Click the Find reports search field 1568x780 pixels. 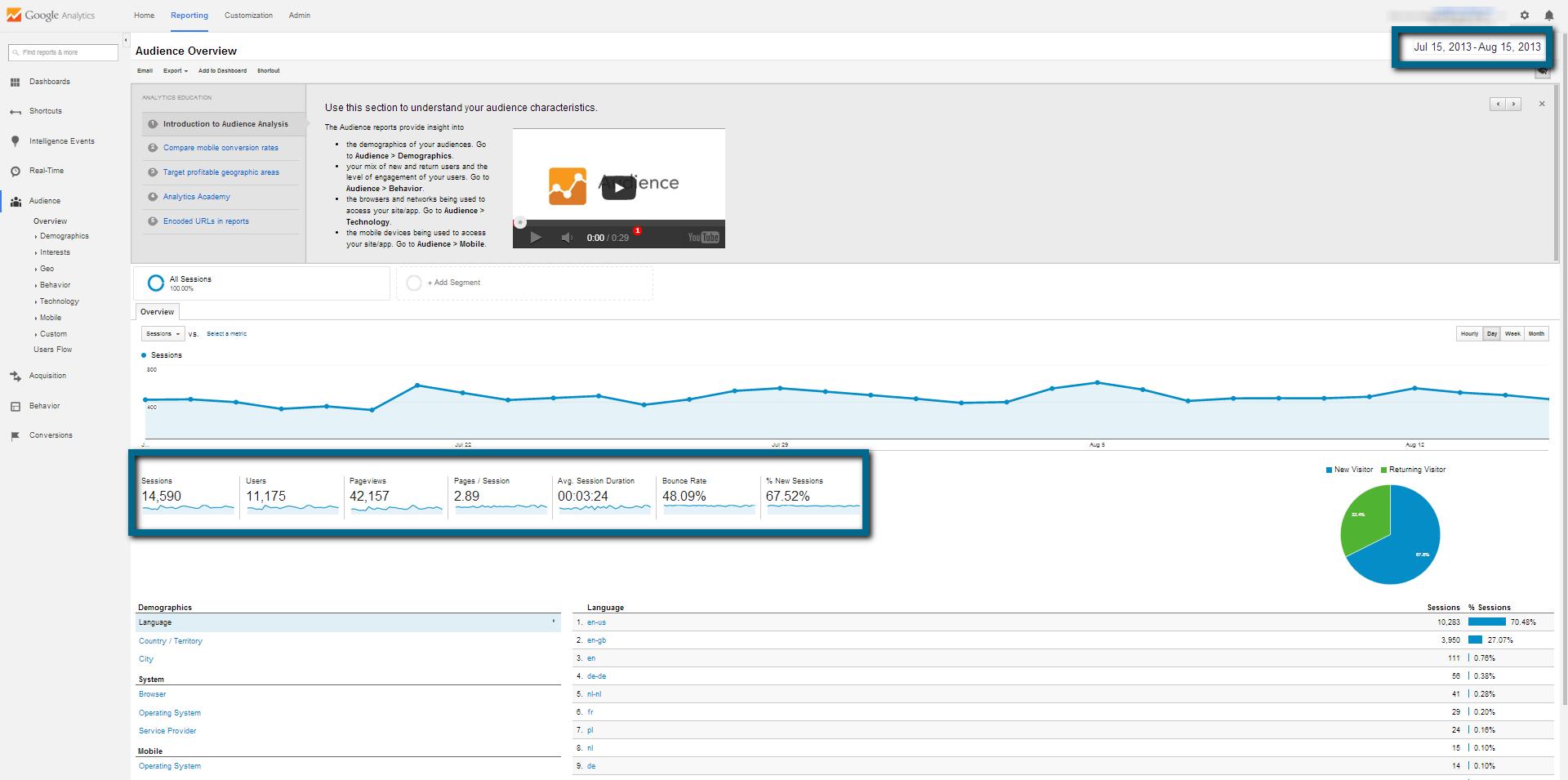64,52
